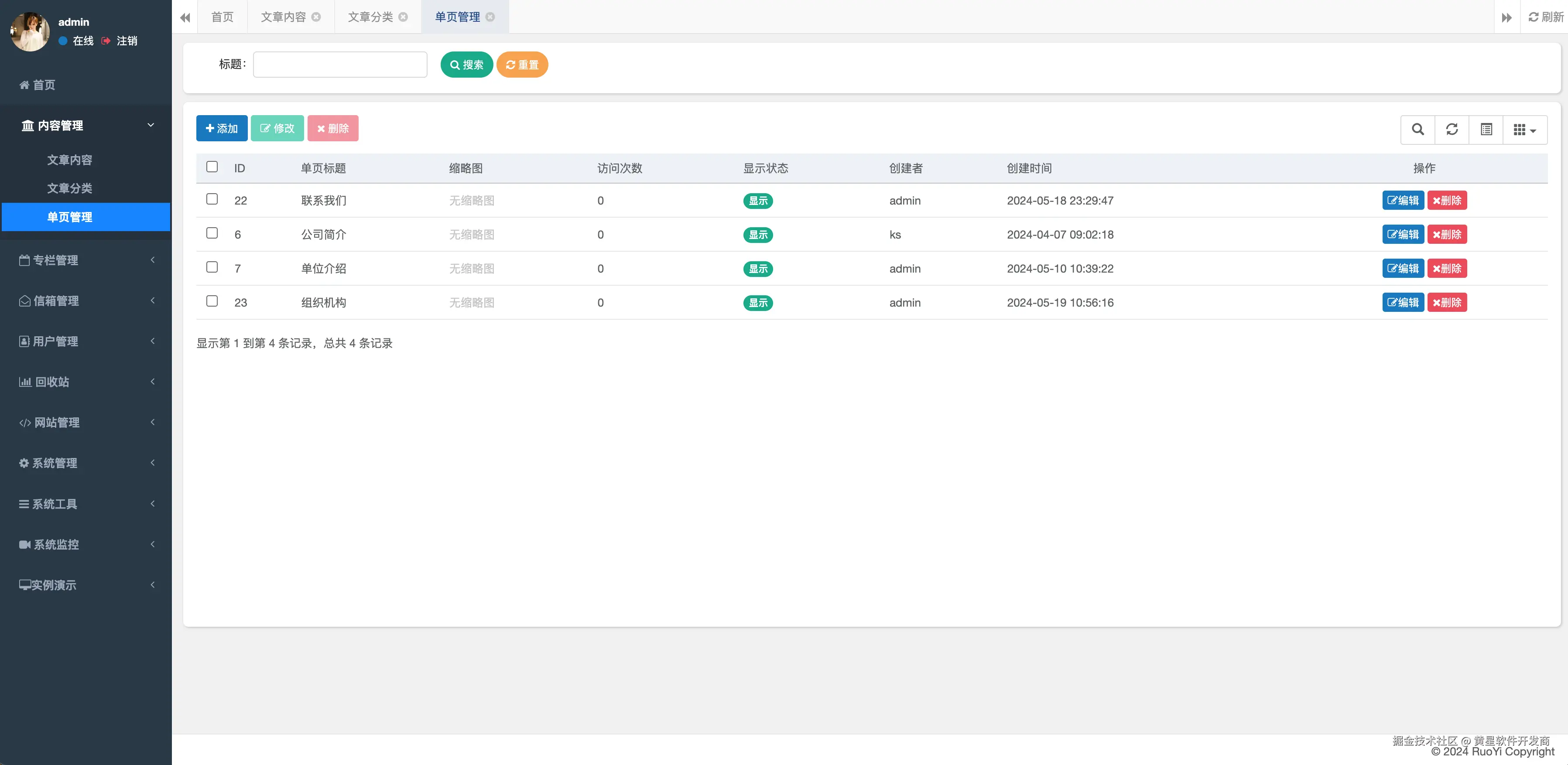Click the admin avatar picture
The width and height of the screenshot is (1568, 765).
coord(30,32)
